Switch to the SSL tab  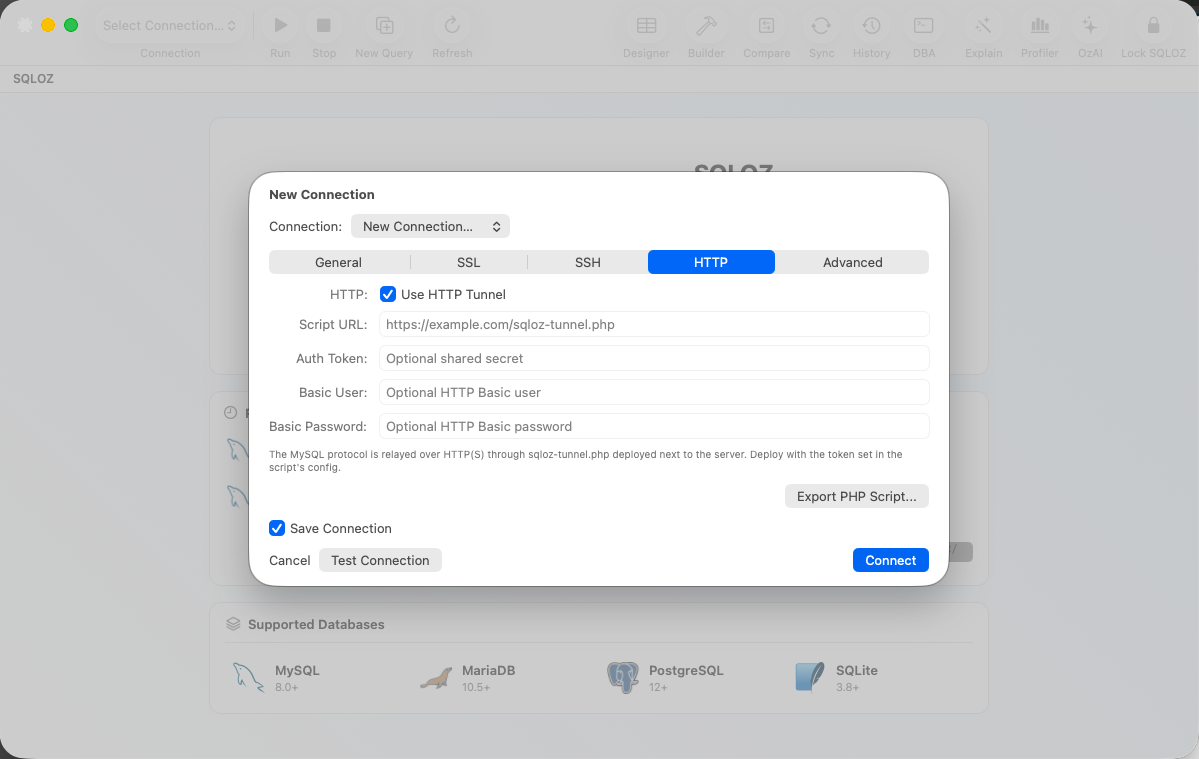pos(469,262)
